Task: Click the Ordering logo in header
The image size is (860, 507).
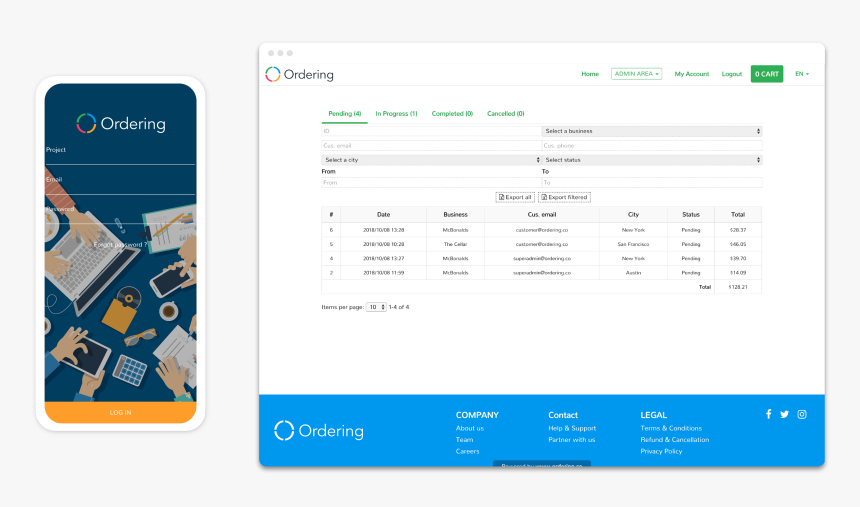Action: (x=299, y=74)
